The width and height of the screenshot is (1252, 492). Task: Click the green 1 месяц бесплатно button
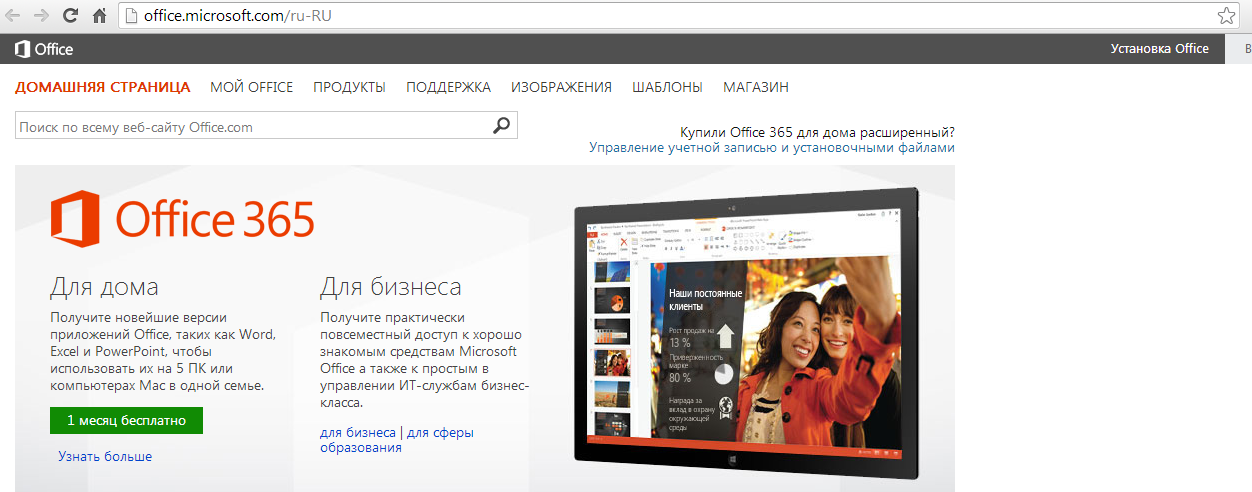pos(127,421)
